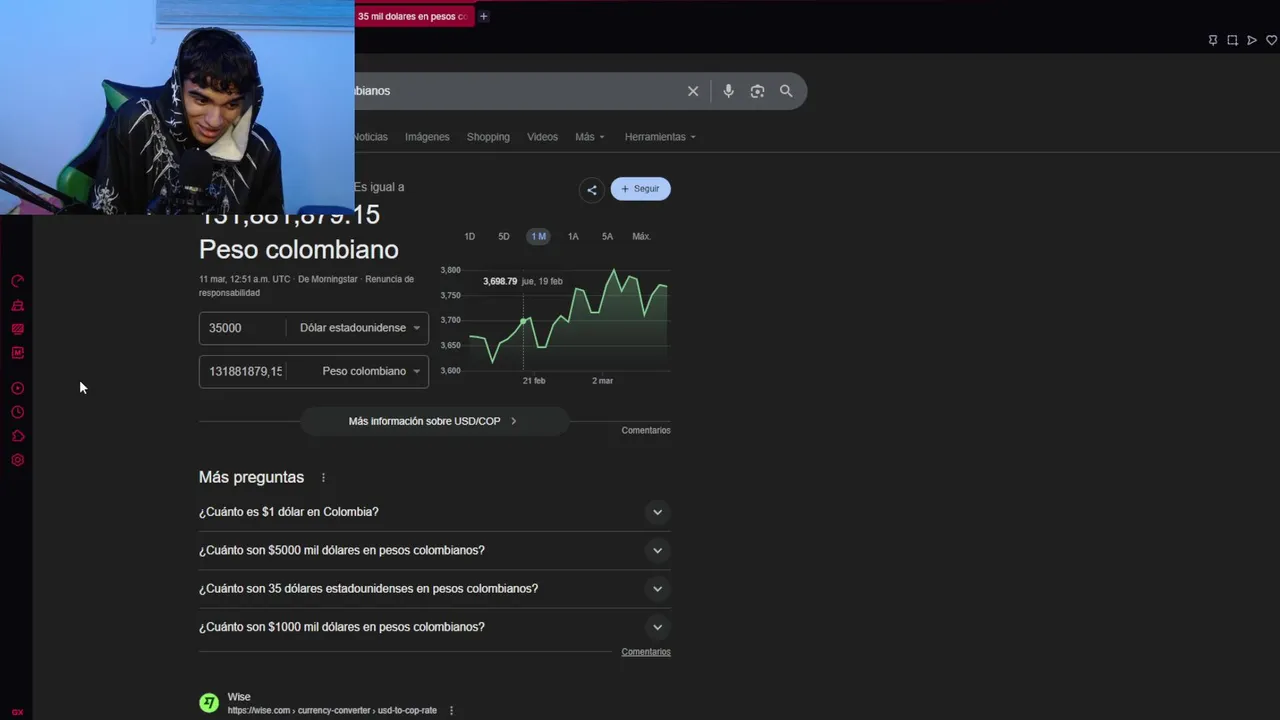Click the magnifier search icon
The height and width of the screenshot is (720, 1280).
pyautogui.click(x=786, y=91)
